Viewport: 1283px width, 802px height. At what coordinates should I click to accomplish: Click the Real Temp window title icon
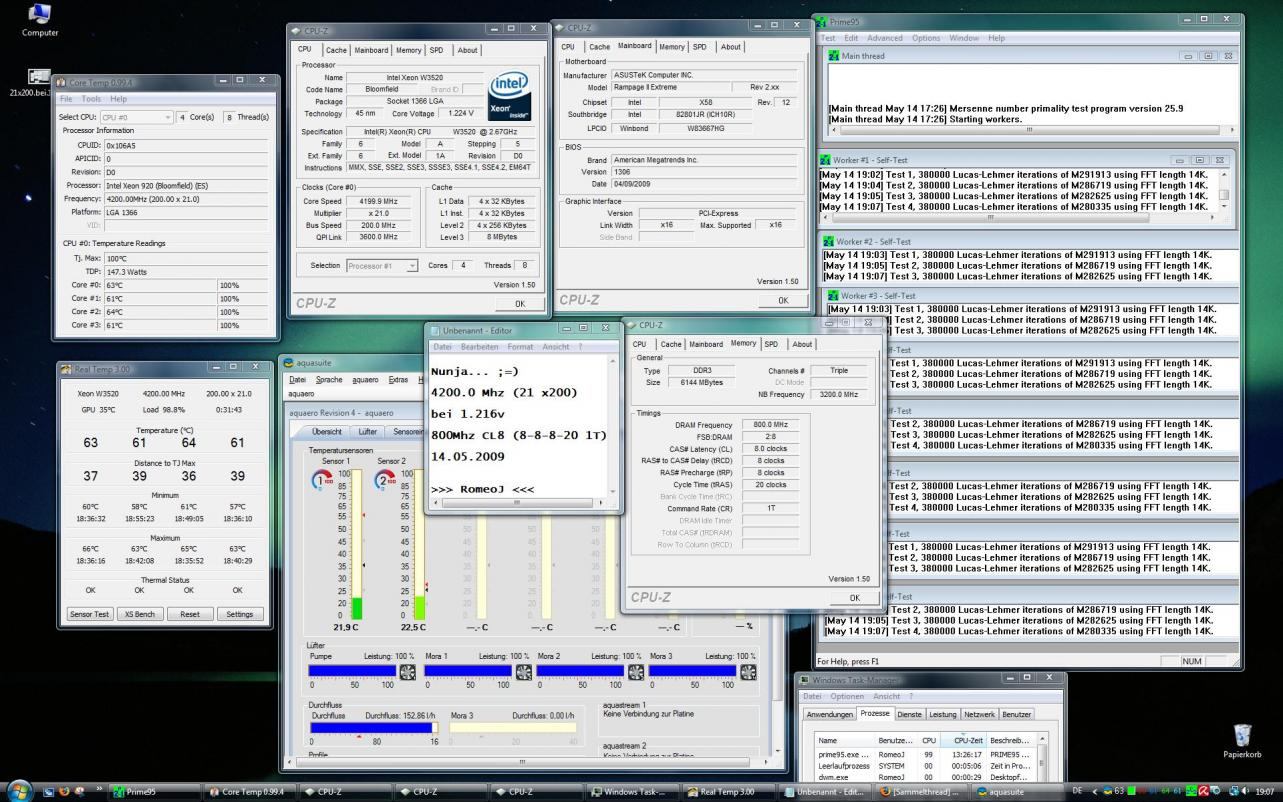click(67, 370)
